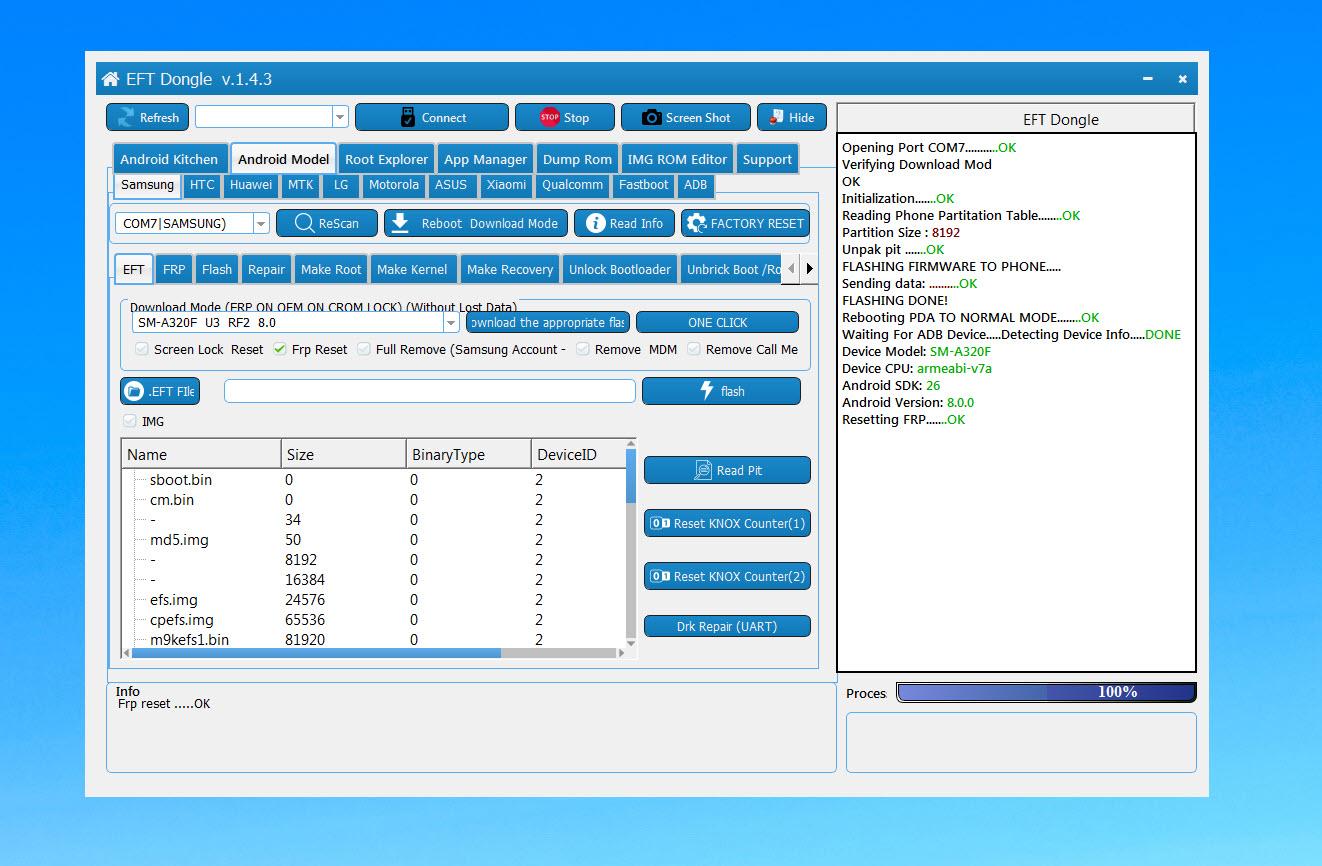Click the Drk Repair (UART) button
The width and height of the screenshot is (1322, 866).
pyautogui.click(x=727, y=626)
